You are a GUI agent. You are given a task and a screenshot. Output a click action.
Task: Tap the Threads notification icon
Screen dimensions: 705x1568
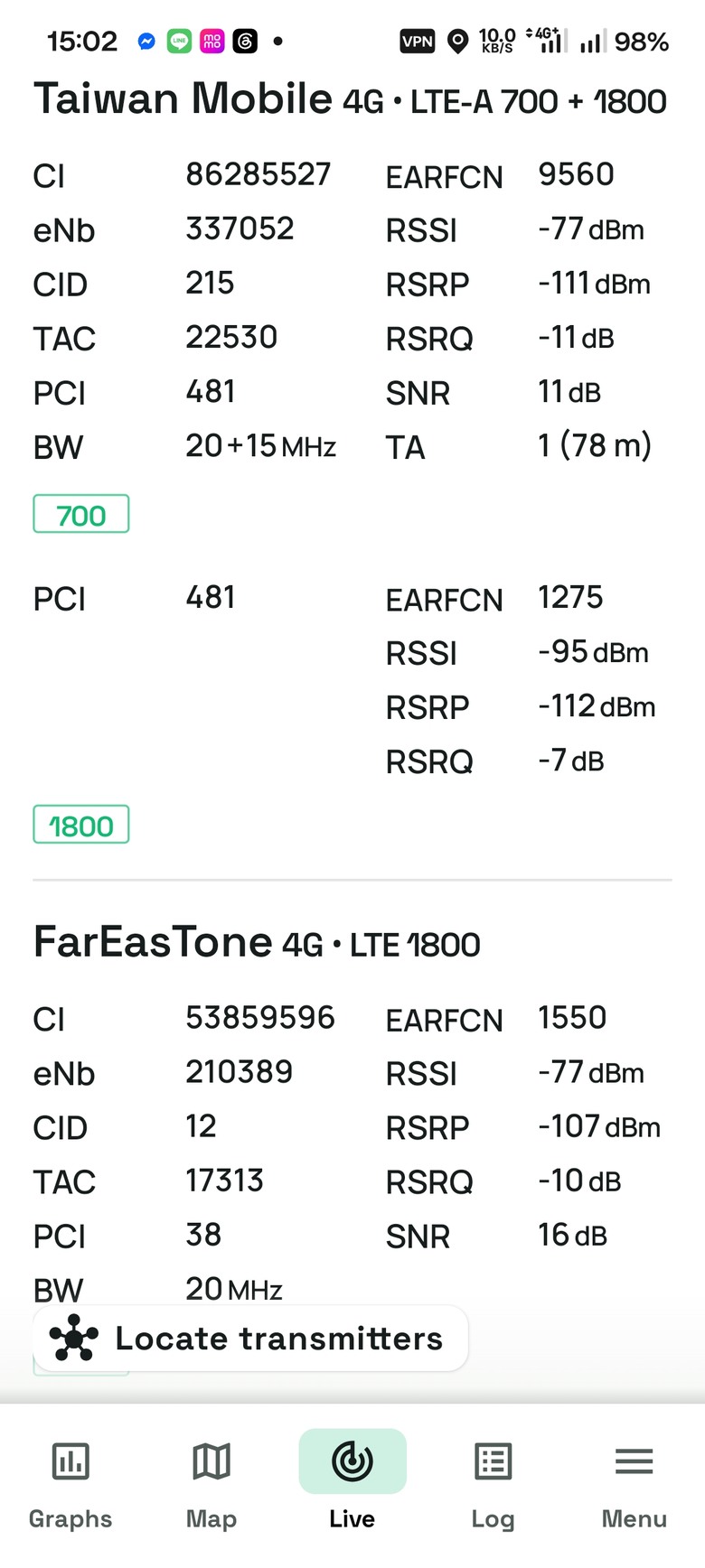pyautogui.click(x=246, y=42)
